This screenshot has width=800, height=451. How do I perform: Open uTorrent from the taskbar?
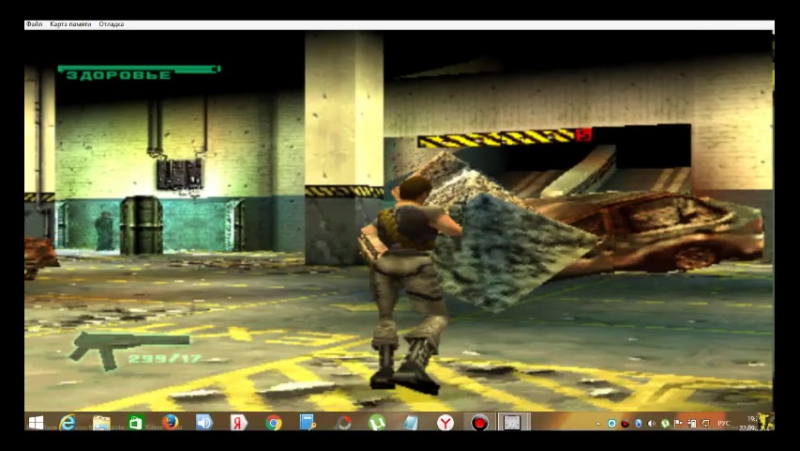pos(377,423)
